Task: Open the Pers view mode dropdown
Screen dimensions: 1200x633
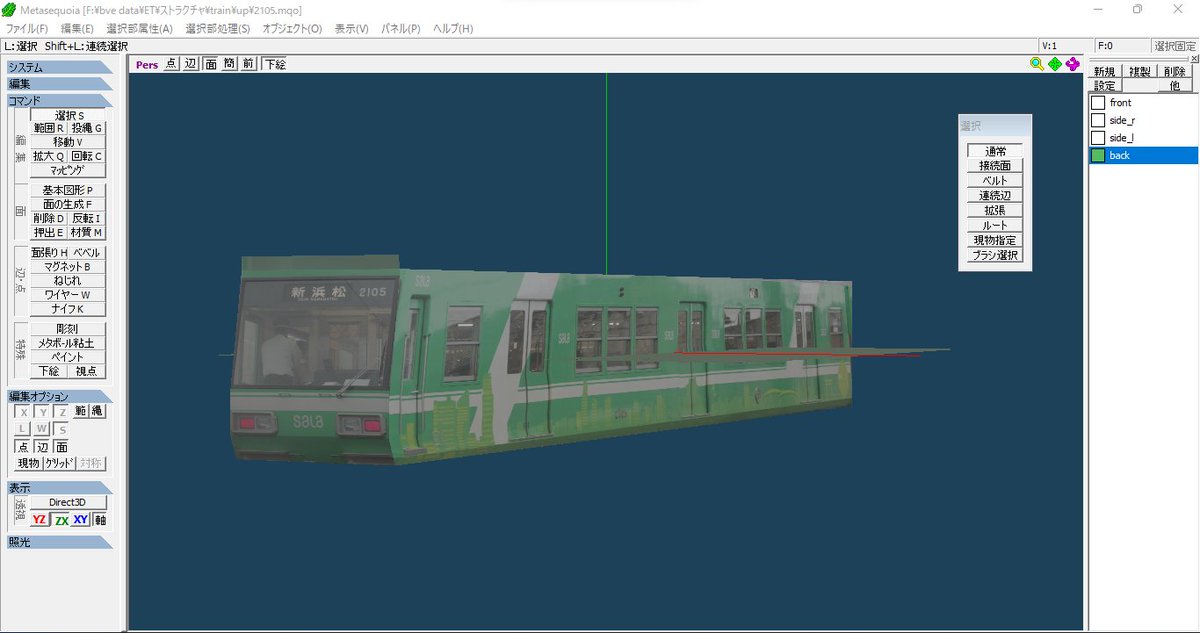Action: [x=147, y=64]
